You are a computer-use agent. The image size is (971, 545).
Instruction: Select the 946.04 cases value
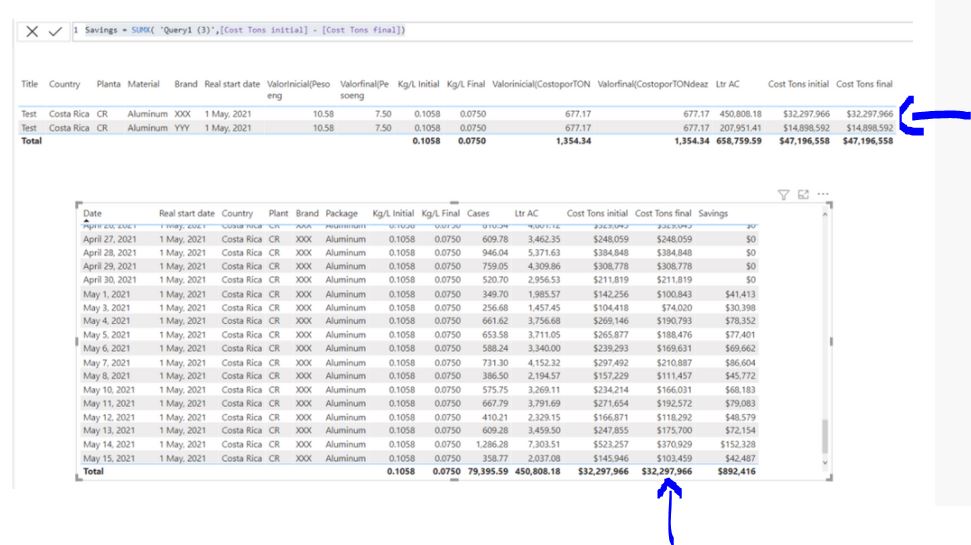click(x=495, y=253)
